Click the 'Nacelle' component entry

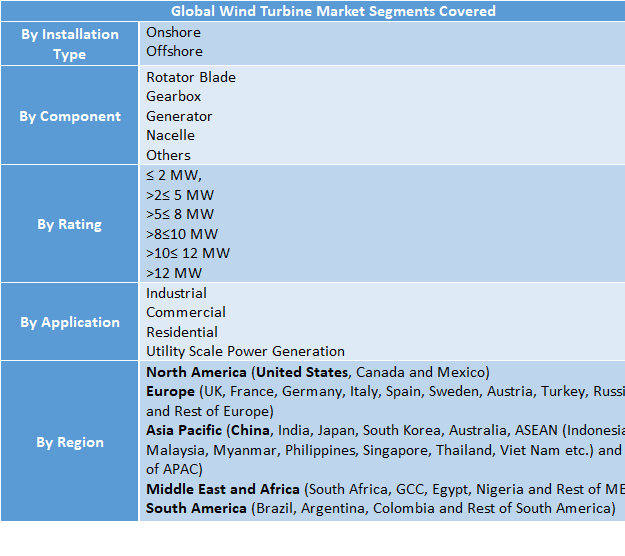171,135
